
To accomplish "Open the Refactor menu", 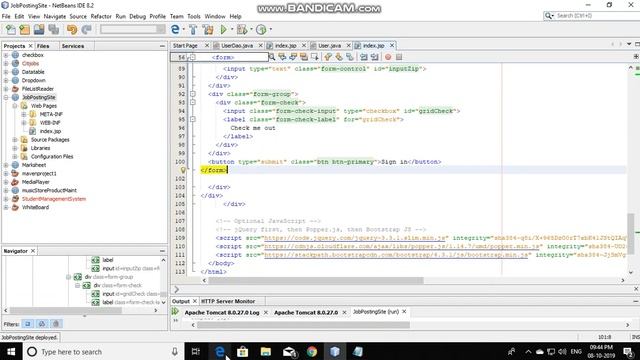I will (101, 16).
